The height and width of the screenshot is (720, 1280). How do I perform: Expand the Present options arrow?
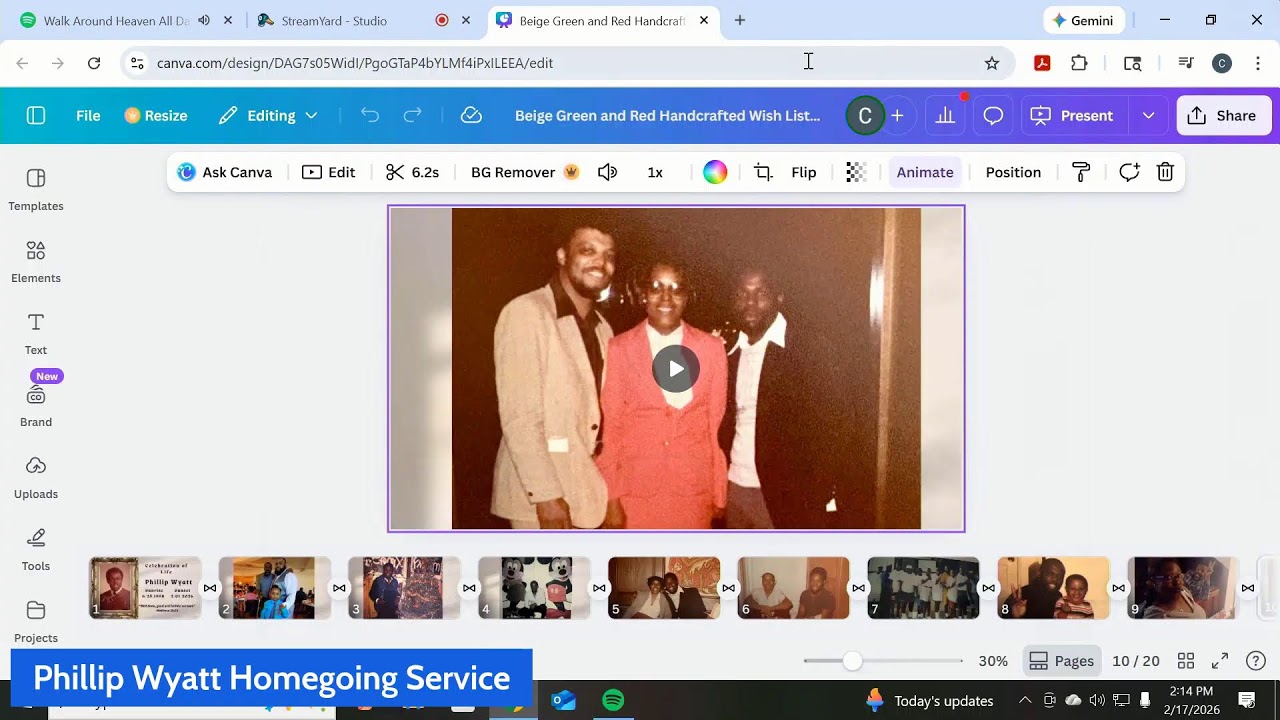click(x=1148, y=116)
